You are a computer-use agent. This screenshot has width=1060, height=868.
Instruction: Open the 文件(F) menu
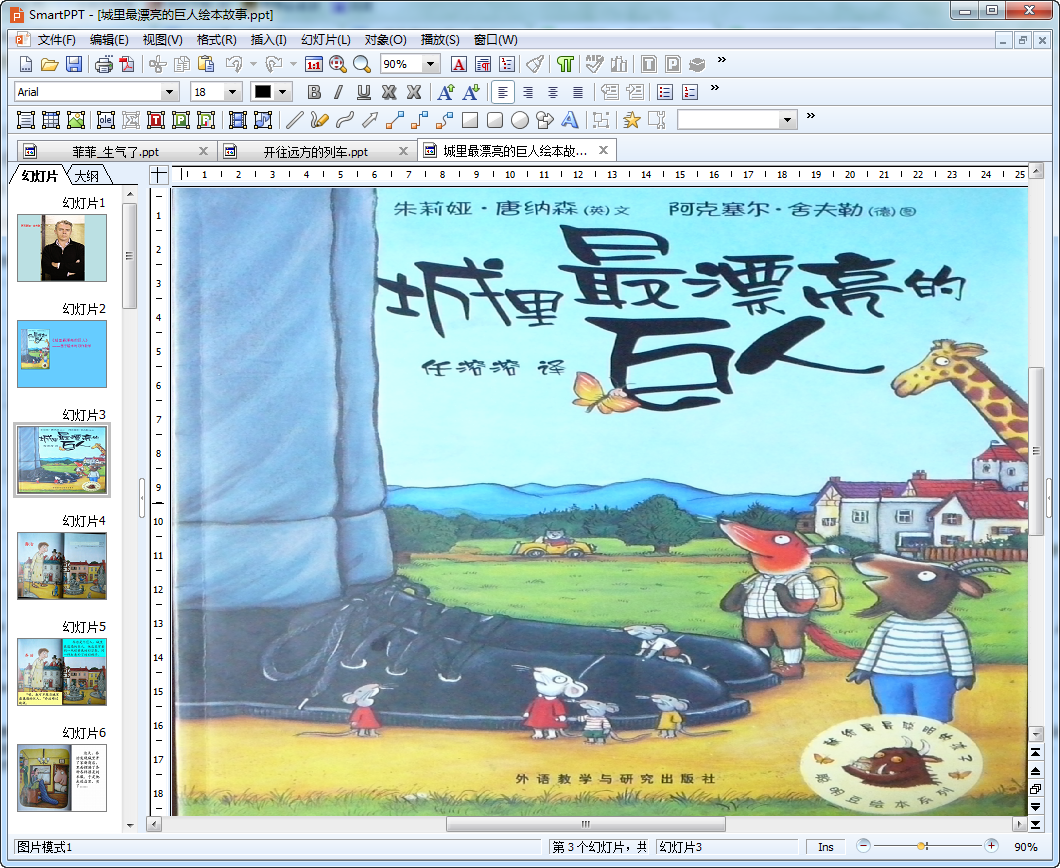(x=56, y=40)
